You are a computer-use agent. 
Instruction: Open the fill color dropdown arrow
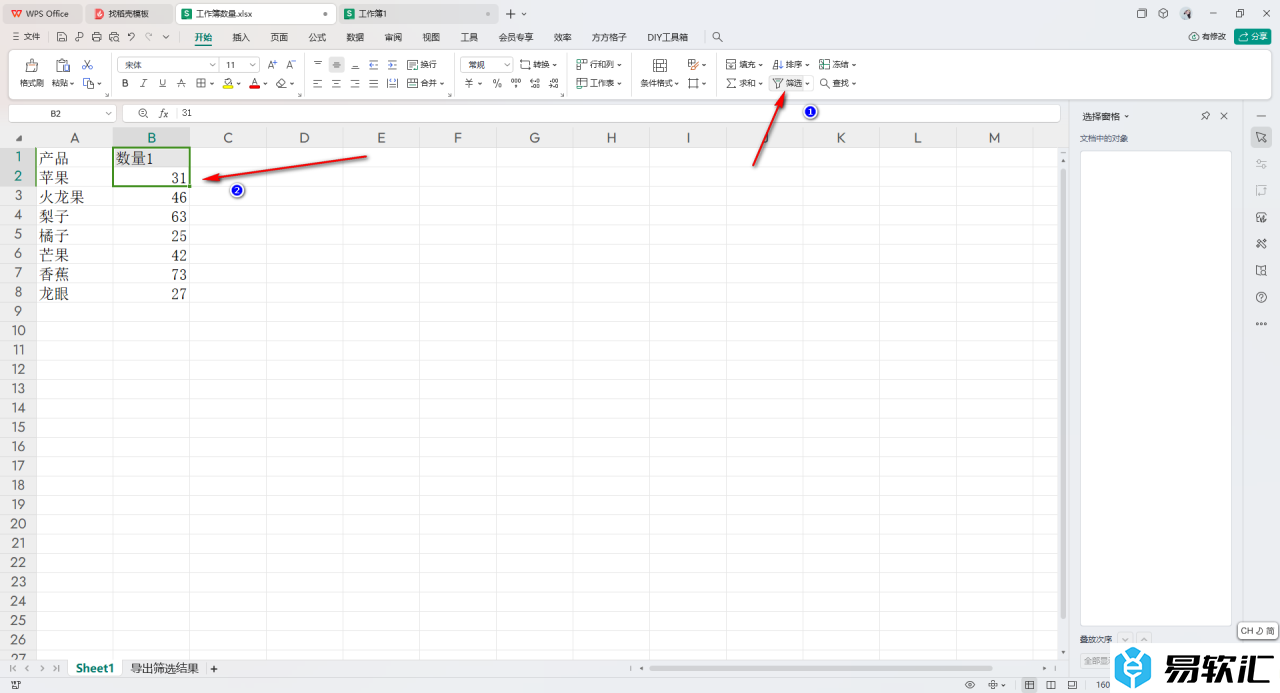[239, 84]
